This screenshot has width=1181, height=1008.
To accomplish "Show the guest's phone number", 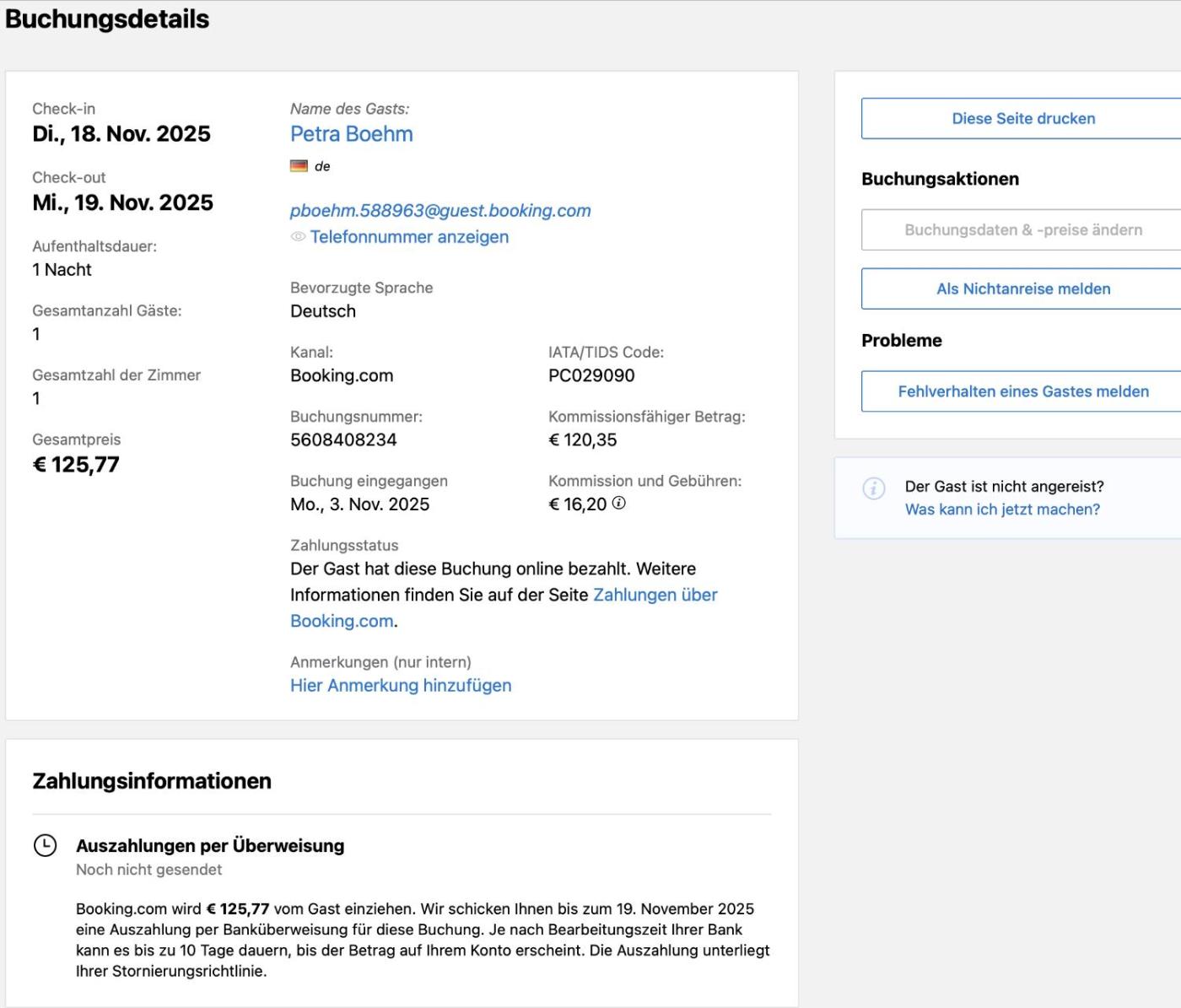I will tap(409, 237).
